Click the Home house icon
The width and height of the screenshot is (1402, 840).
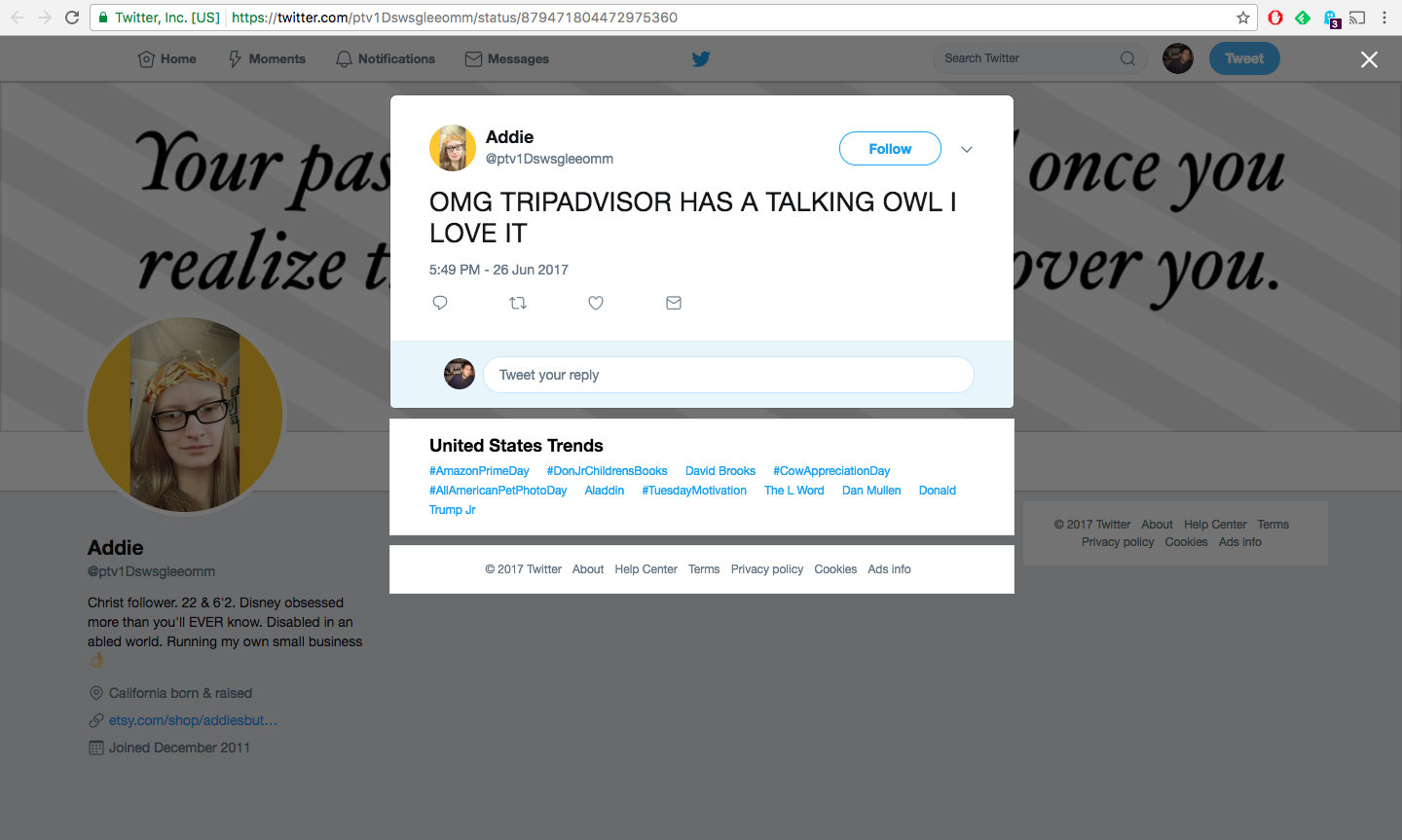[146, 59]
